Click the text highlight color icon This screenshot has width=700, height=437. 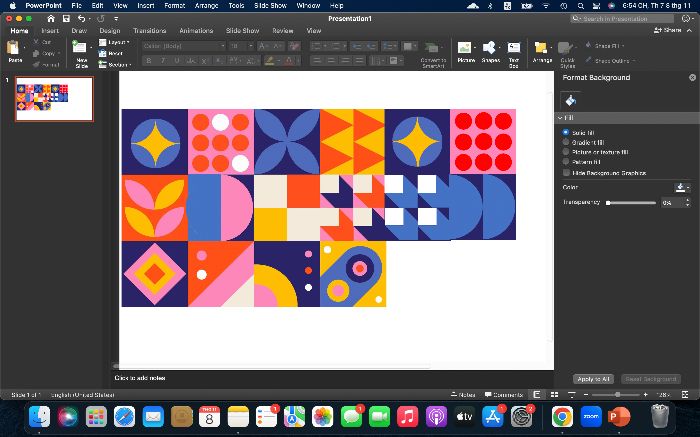tap(269, 61)
